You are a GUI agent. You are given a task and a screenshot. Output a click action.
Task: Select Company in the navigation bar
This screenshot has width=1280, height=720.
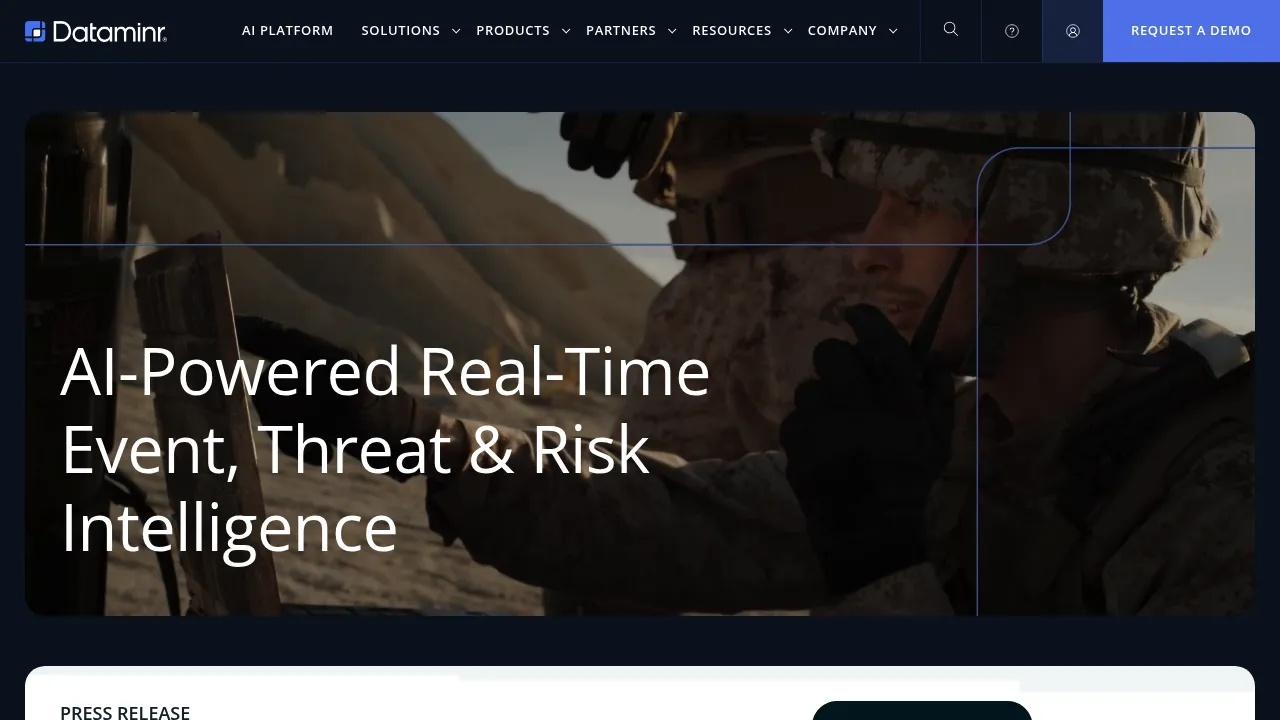(x=842, y=31)
